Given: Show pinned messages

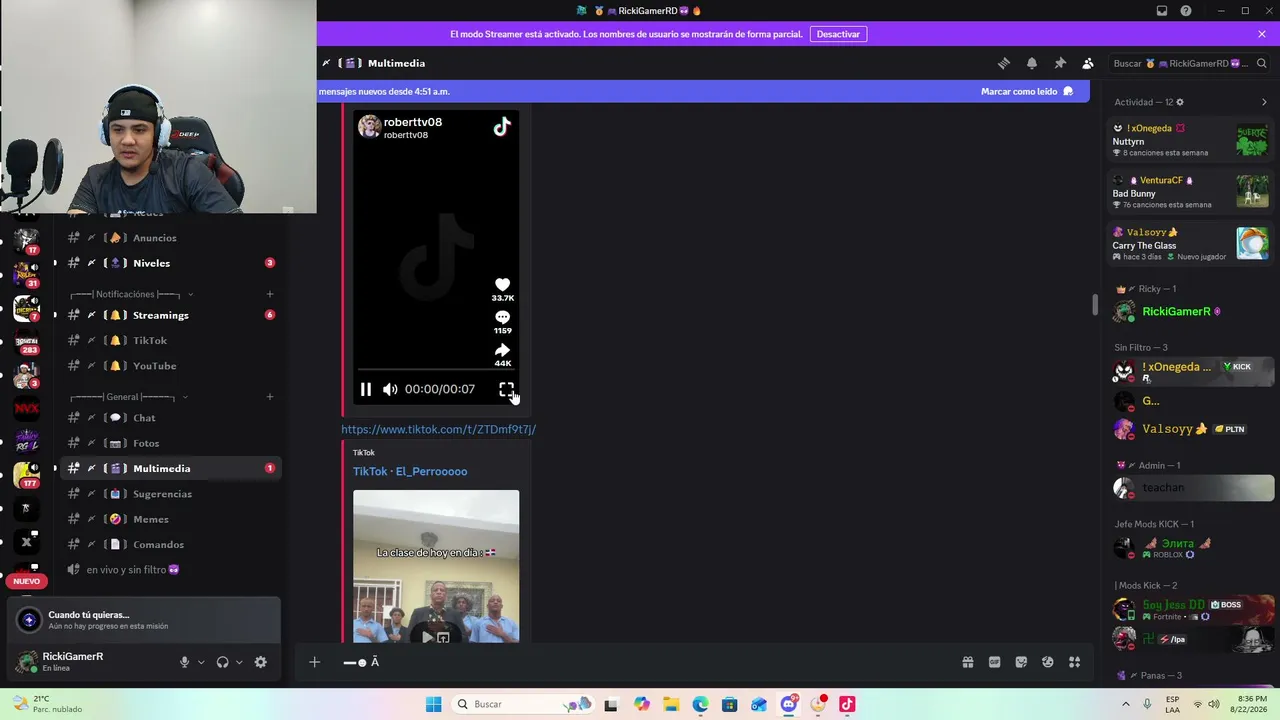Looking at the screenshot, I should click(1060, 63).
